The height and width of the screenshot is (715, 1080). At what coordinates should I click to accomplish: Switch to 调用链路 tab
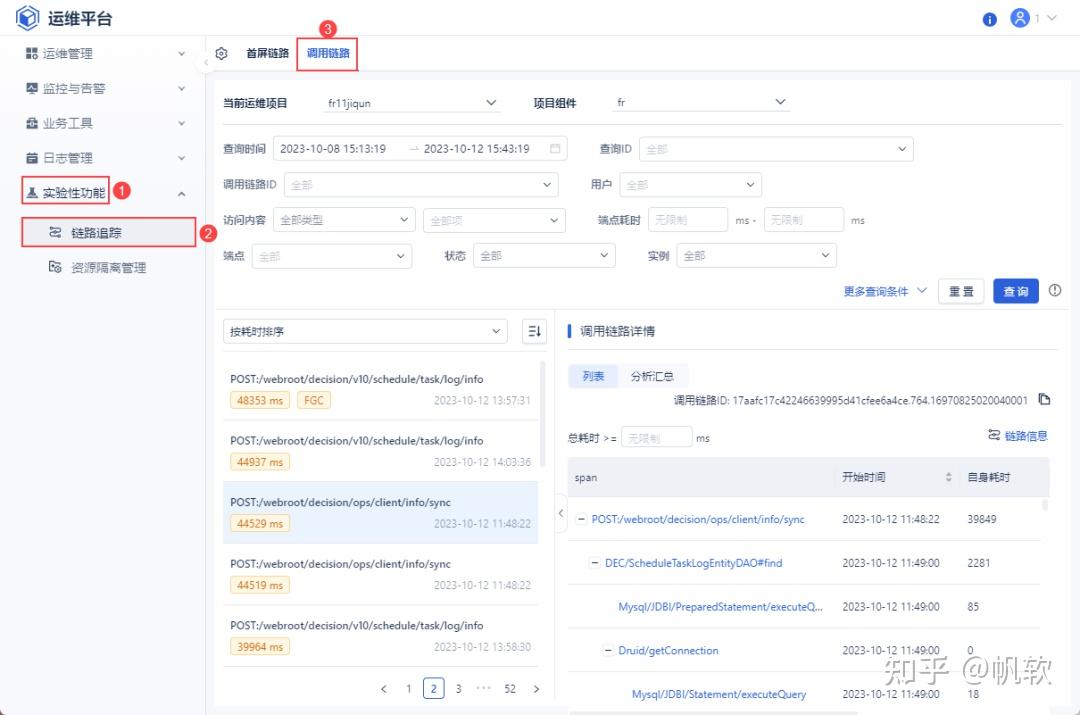point(328,53)
